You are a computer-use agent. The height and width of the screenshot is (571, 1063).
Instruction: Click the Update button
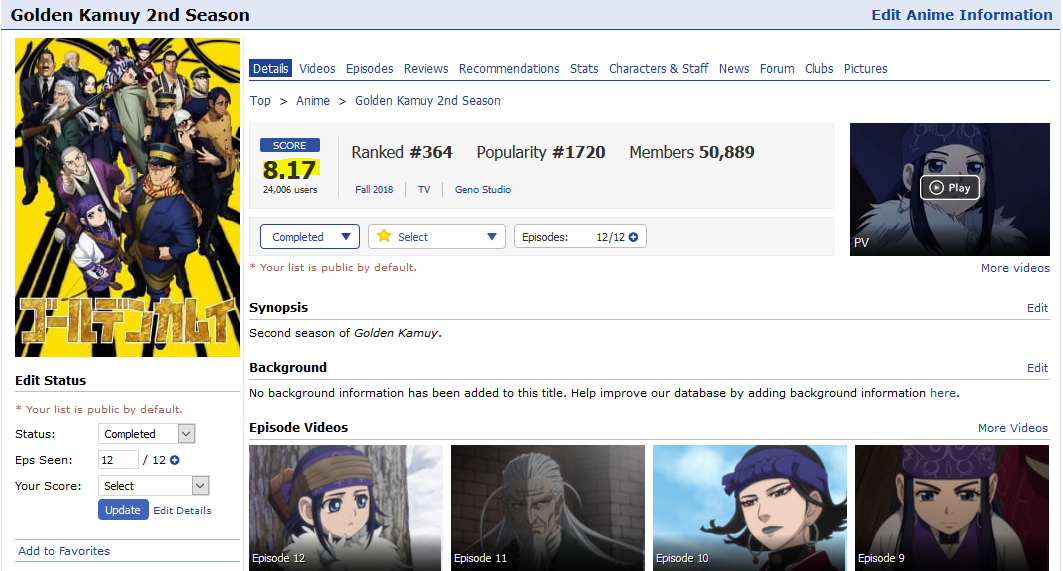click(x=123, y=510)
